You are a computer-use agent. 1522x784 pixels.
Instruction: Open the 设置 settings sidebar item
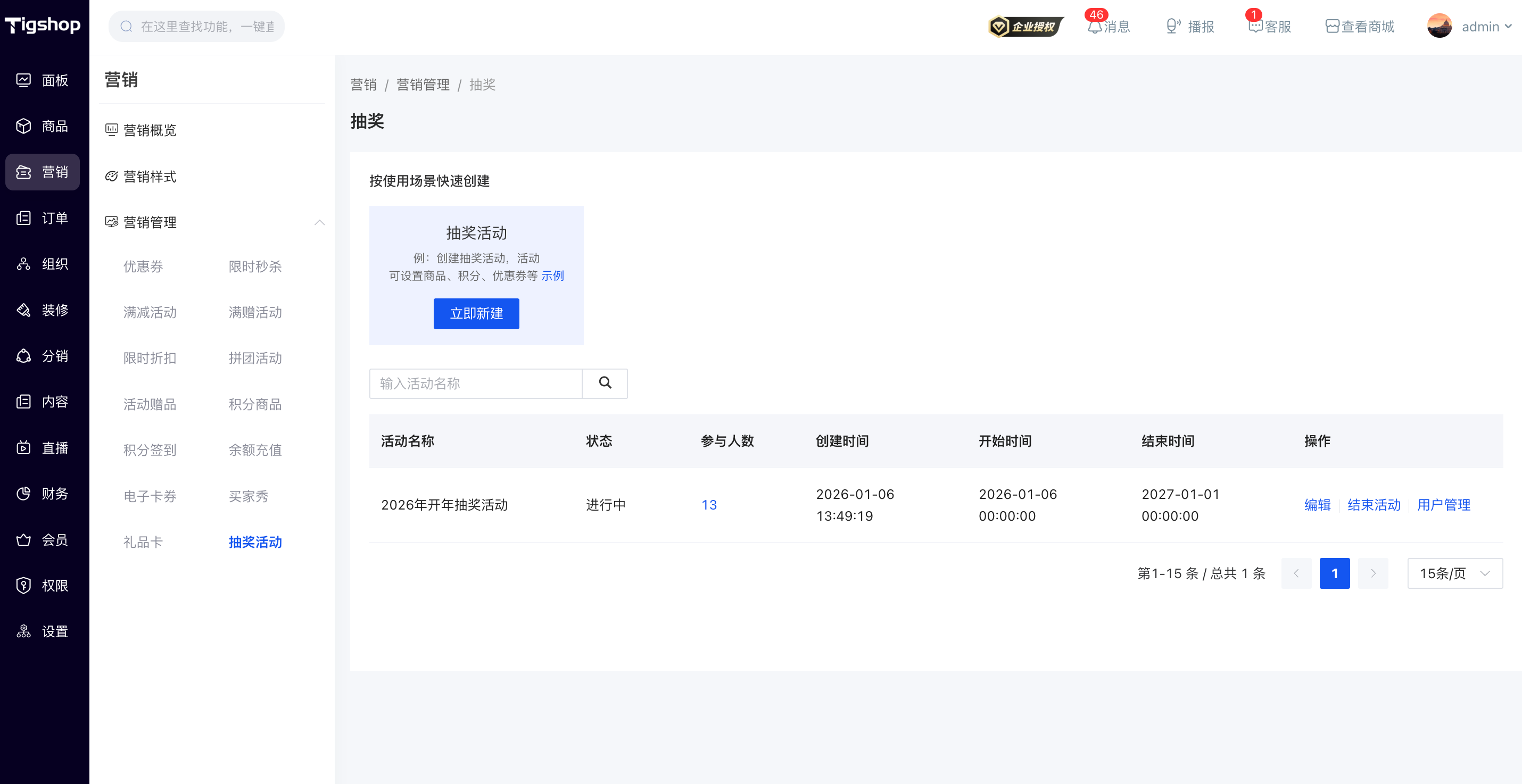click(x=43, y=632)
